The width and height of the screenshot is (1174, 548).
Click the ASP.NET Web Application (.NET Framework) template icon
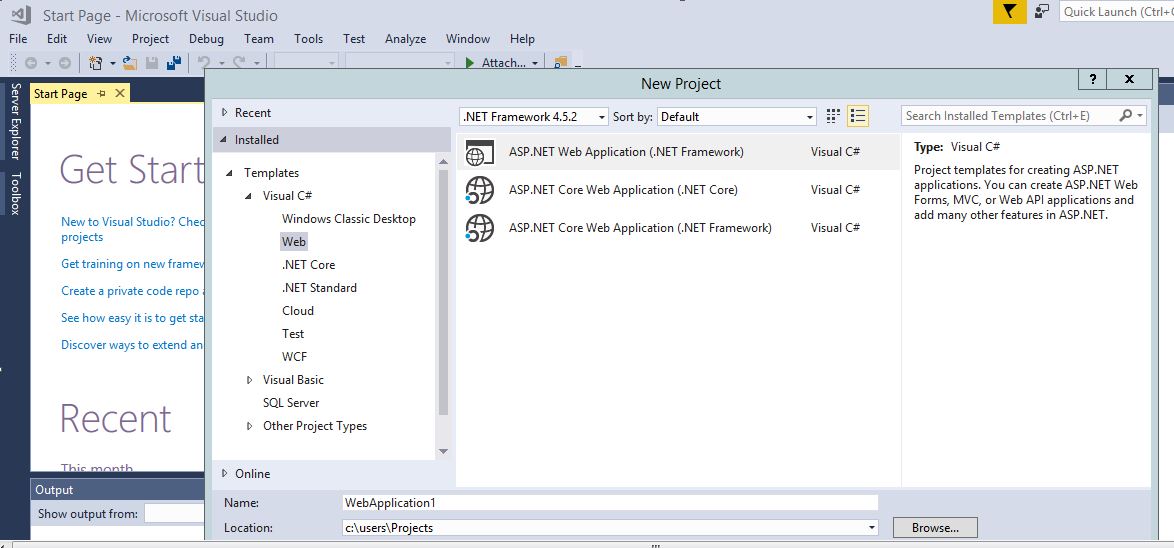pos(479,152)
